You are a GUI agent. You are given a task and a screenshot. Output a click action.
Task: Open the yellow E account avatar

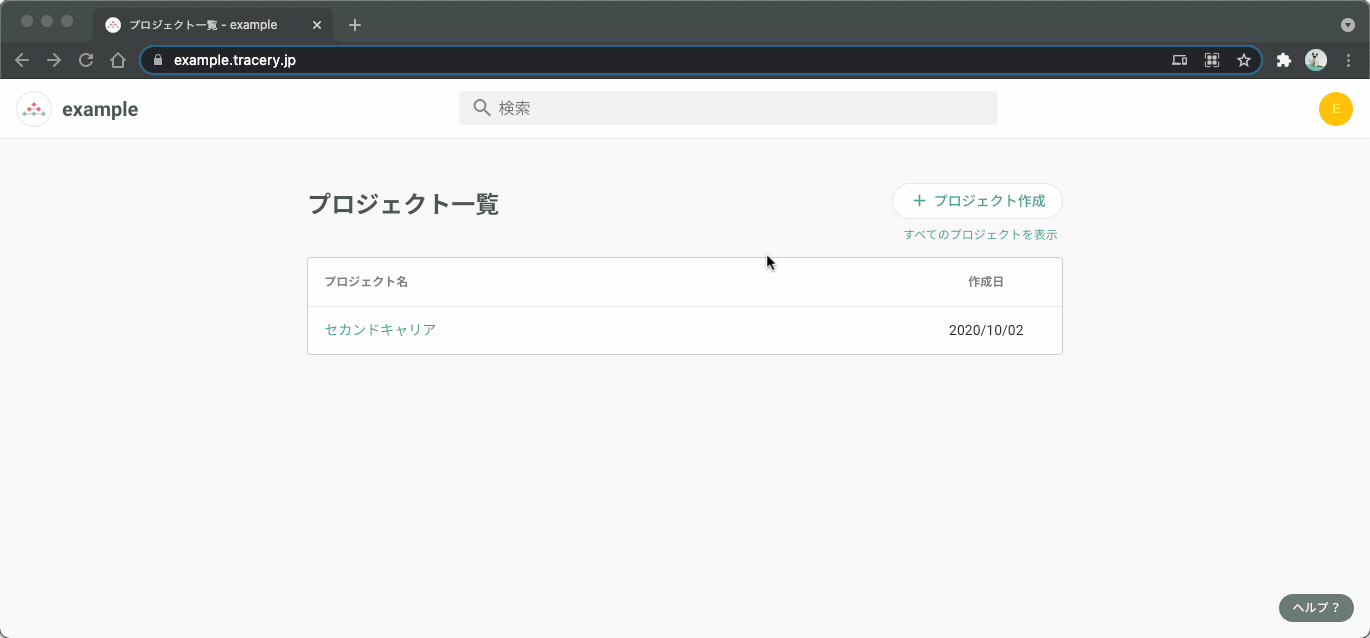point(1336,109)
